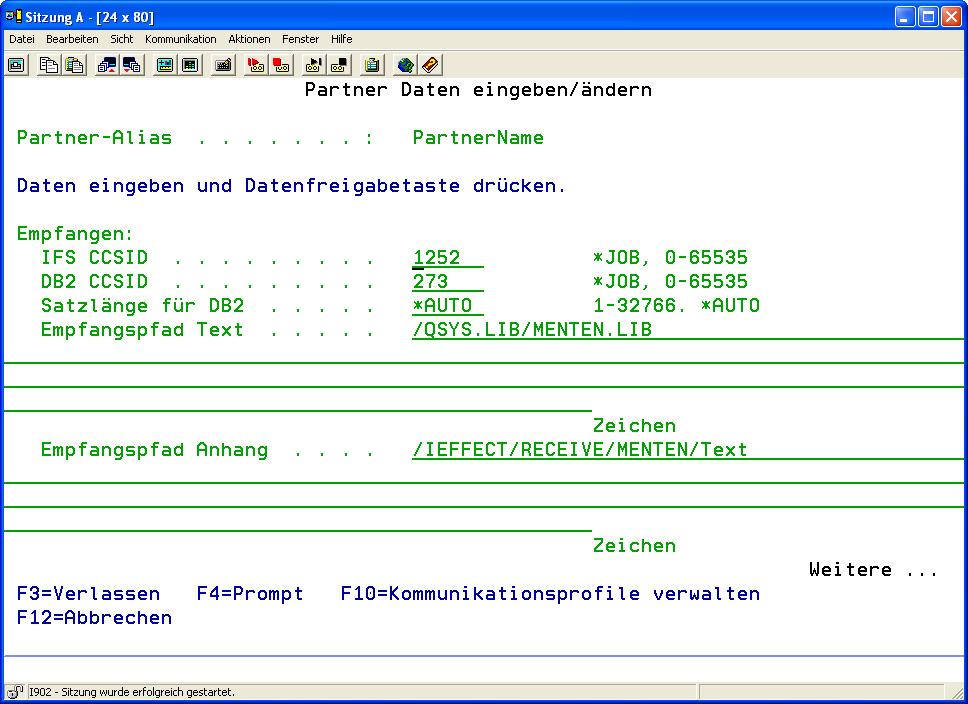This screenshot has width=968, height=704.
Task: Click the Print Screen toolbar icon
Action: coord(17,65)
